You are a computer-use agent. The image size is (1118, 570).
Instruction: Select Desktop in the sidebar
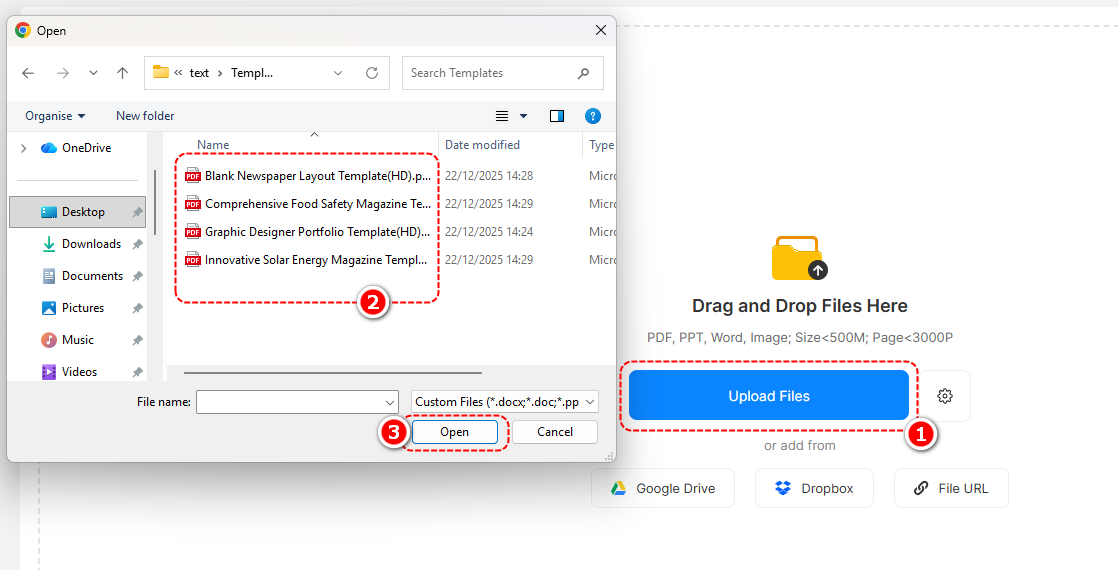coord(77,212)
